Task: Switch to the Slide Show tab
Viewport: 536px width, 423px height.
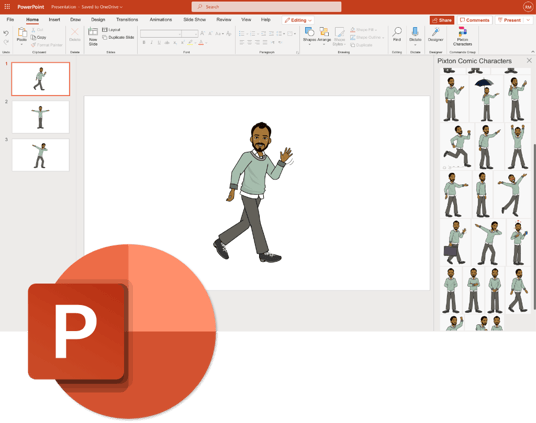Action: pyautogui.click(x=195, y=19)
